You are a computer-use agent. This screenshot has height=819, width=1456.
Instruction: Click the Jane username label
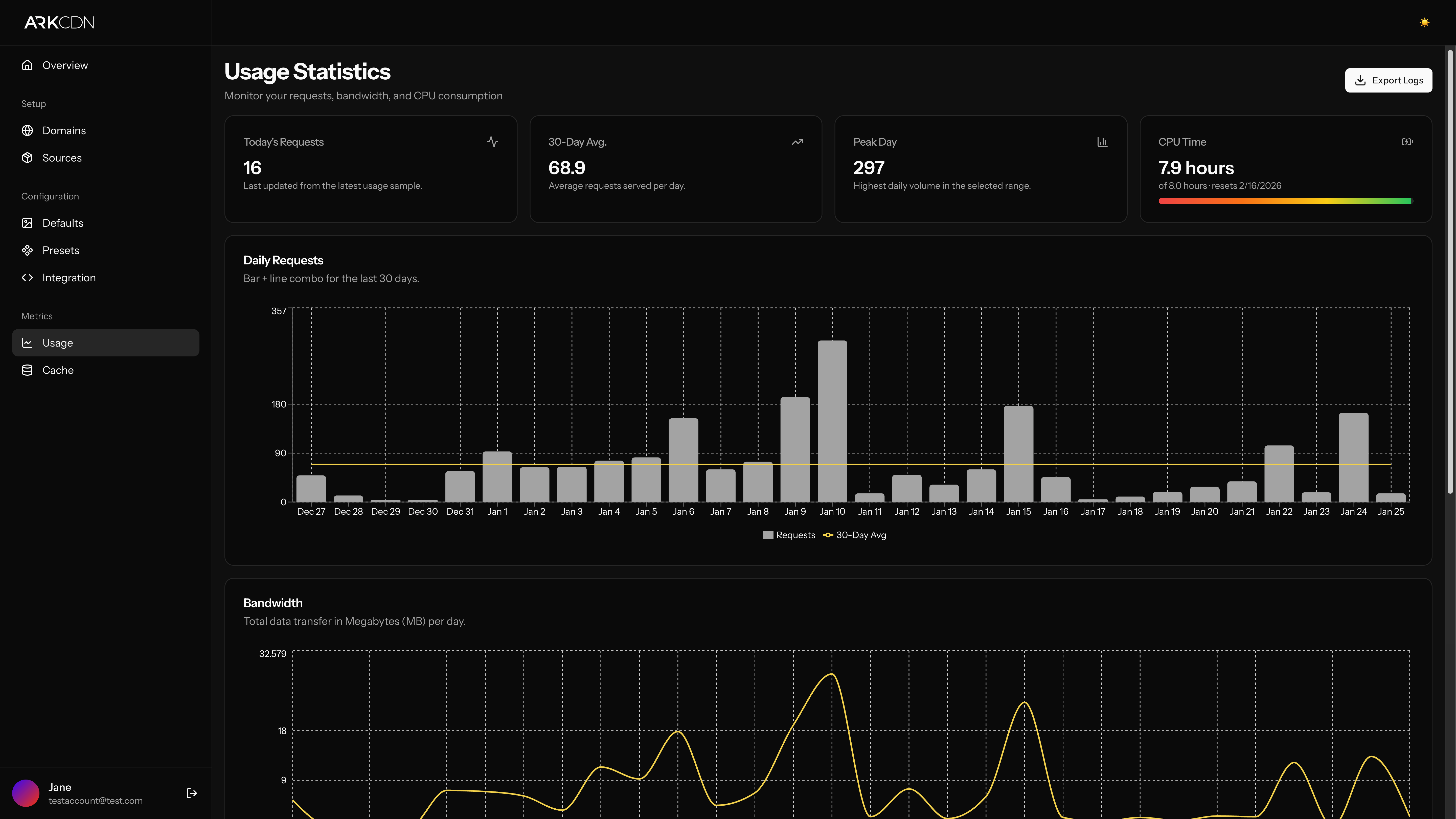60,787
